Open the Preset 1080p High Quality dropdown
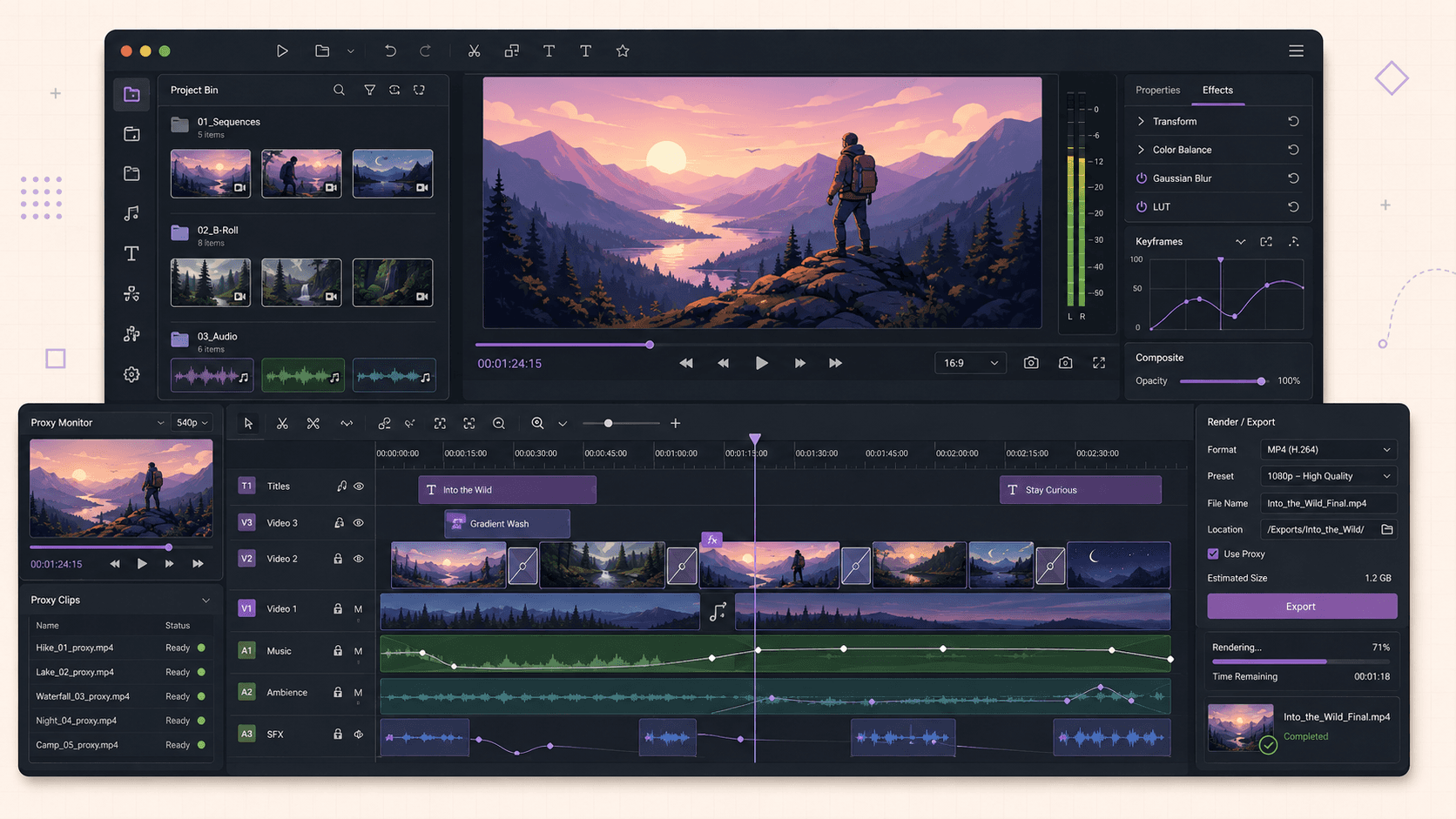Viewport: 1456px width, 819px height. pos(1328,476)
